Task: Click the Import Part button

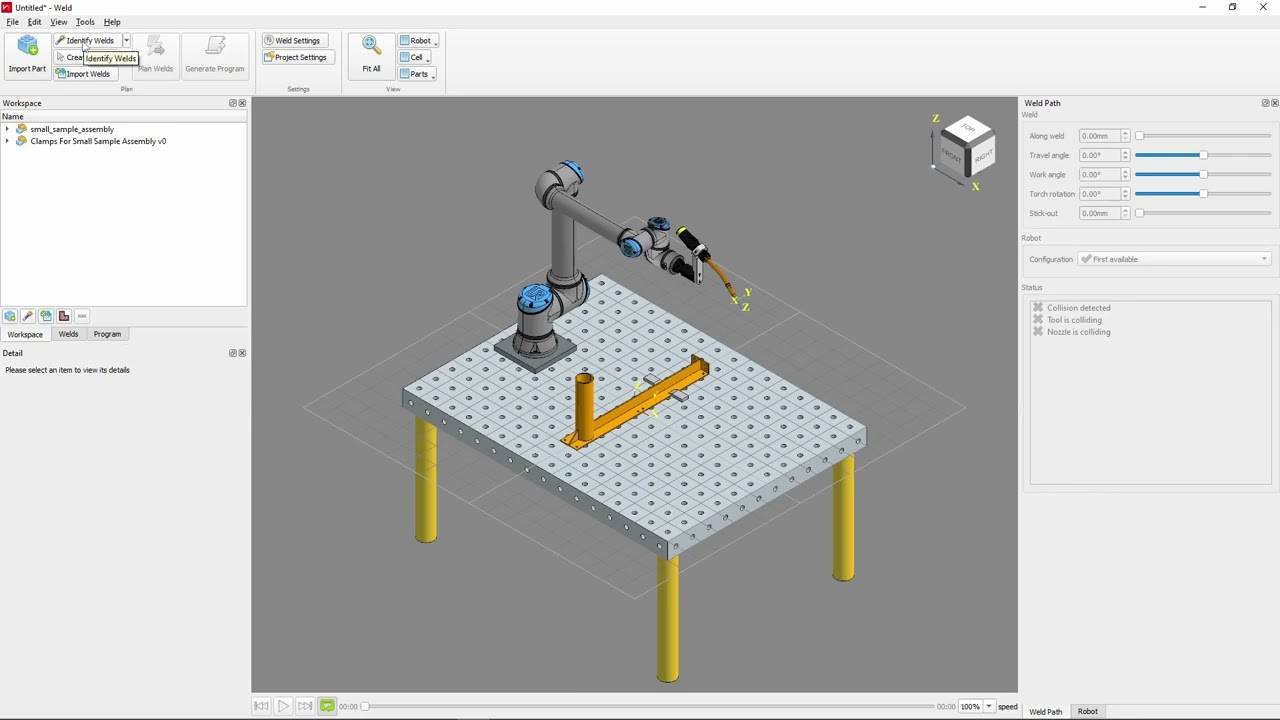Action: pyautogui.click(x=27, y=55)
